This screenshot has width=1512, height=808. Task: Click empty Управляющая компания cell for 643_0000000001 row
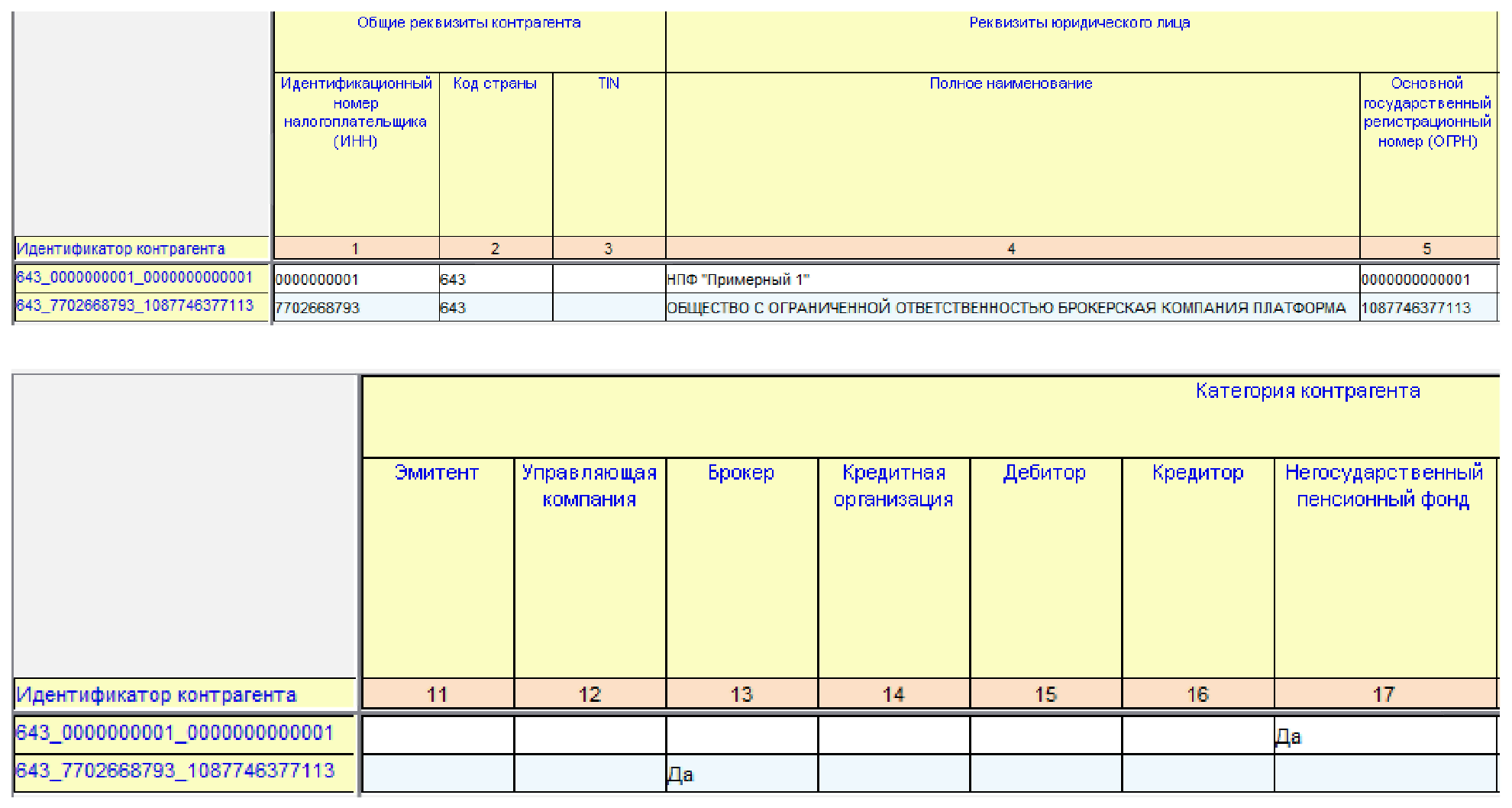(590, 735)
